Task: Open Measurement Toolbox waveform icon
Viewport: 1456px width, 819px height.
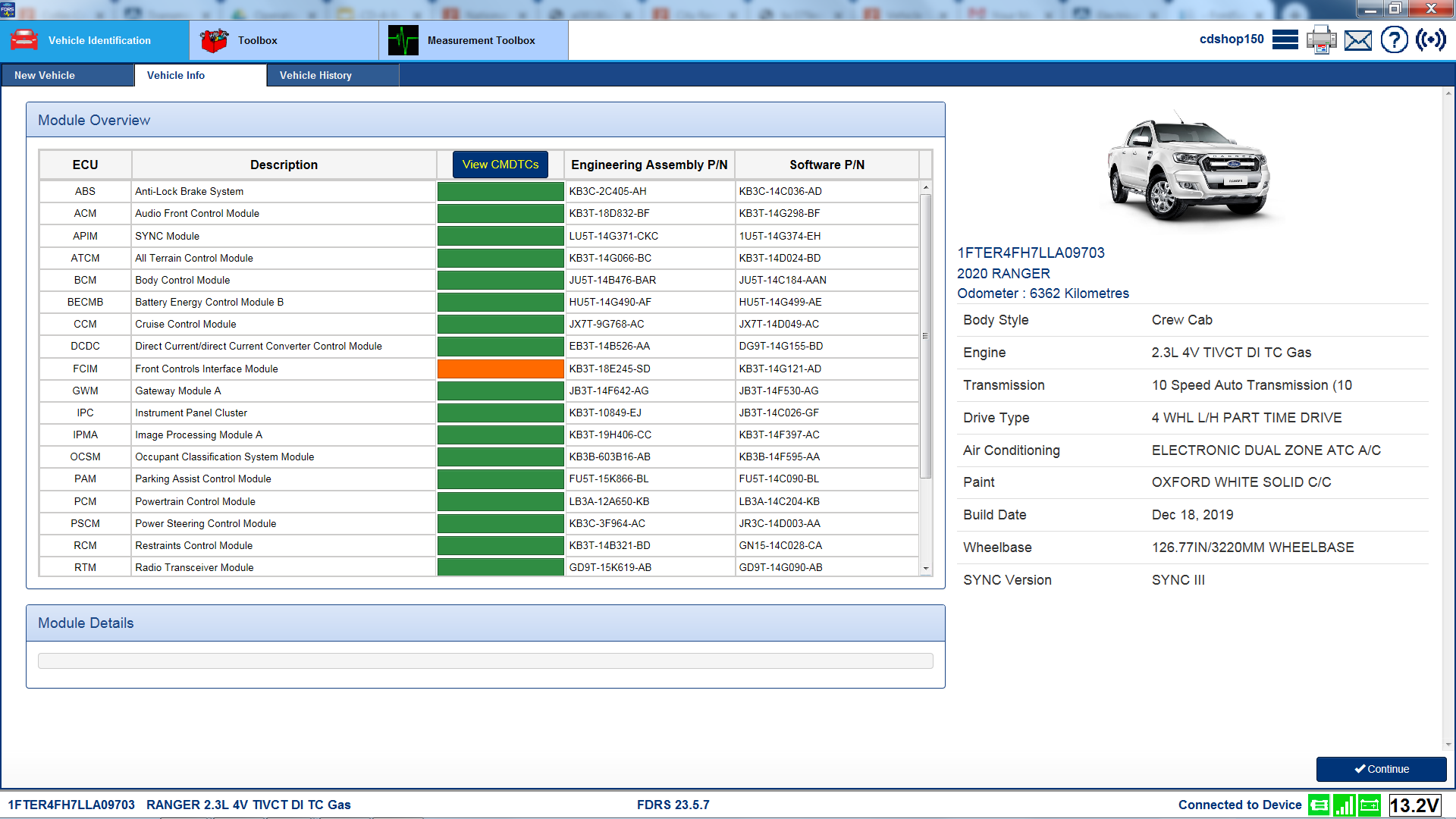Action: pos(403,39)
